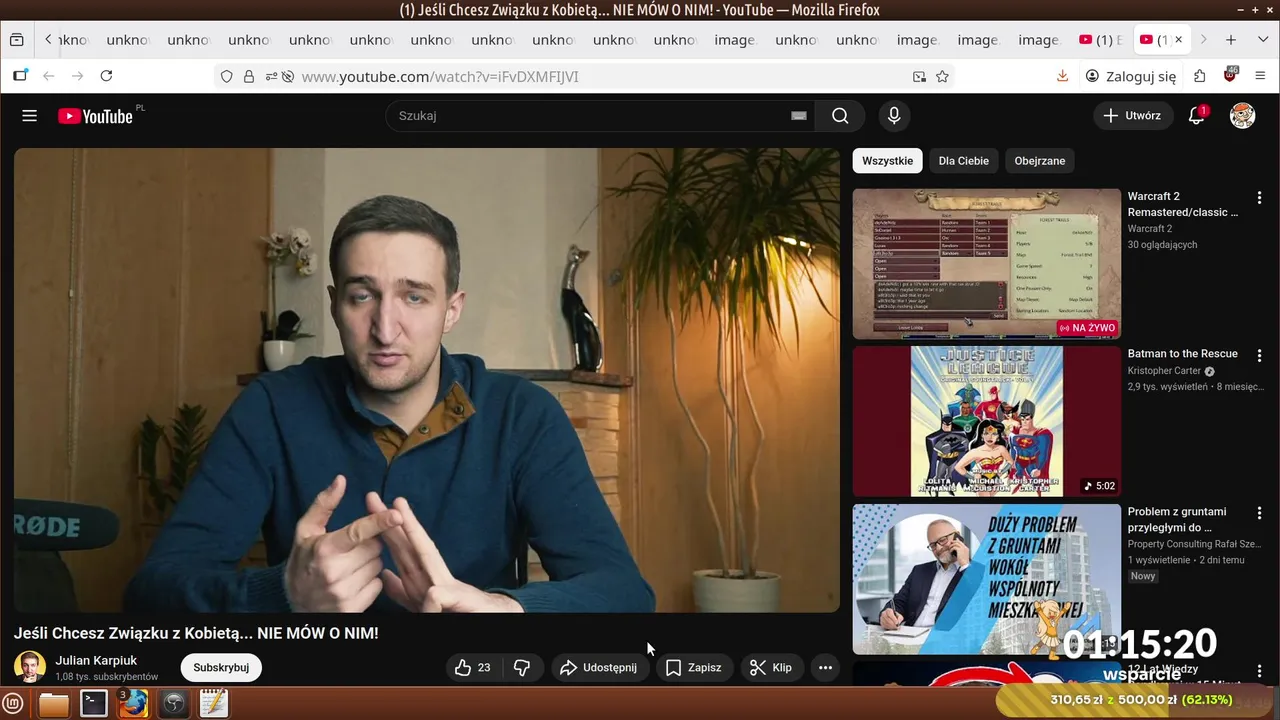Open options for Warcraft 2 video
The height and width of the screenshot is (720, 1280).
click(x=1259, y=198)
